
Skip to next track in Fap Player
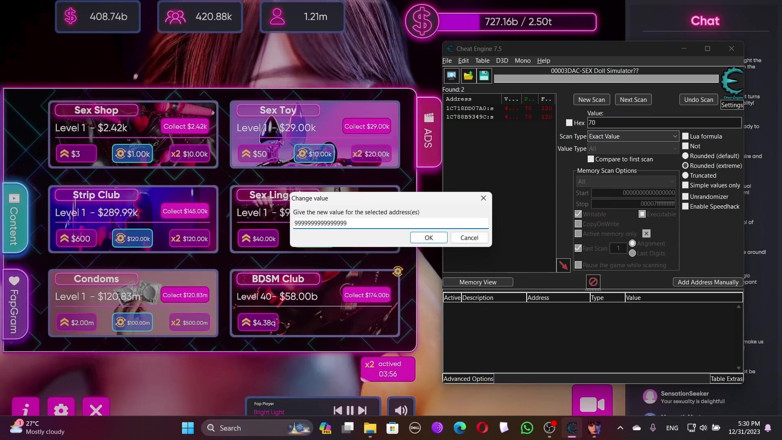pos(363,410)
